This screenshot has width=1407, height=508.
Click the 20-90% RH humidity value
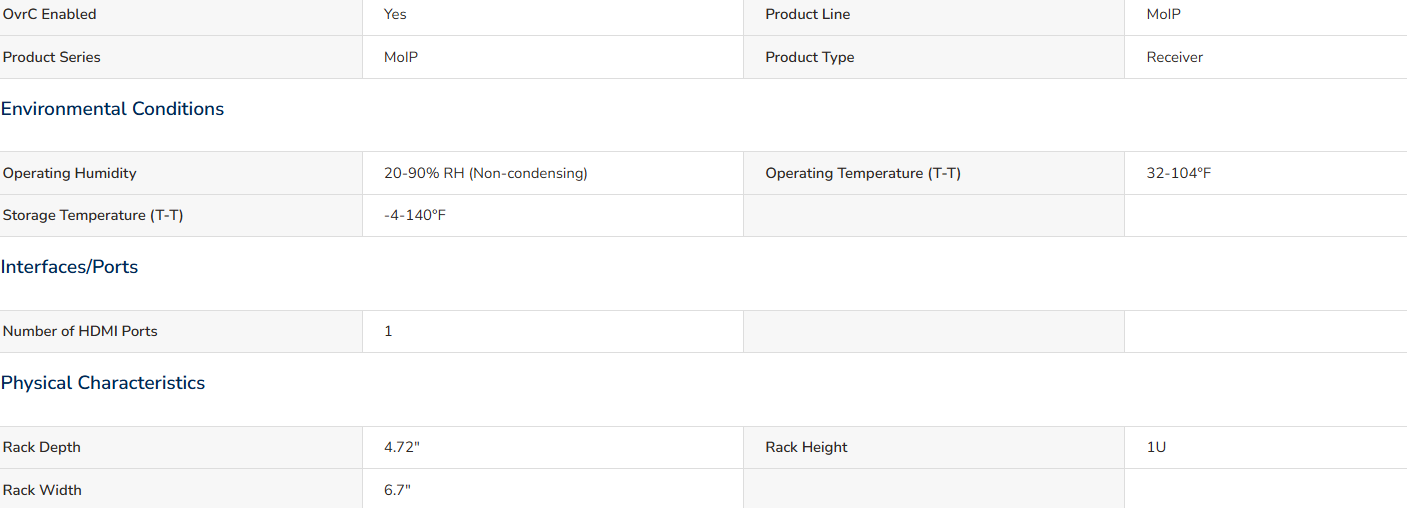click(x=486, y=173)
